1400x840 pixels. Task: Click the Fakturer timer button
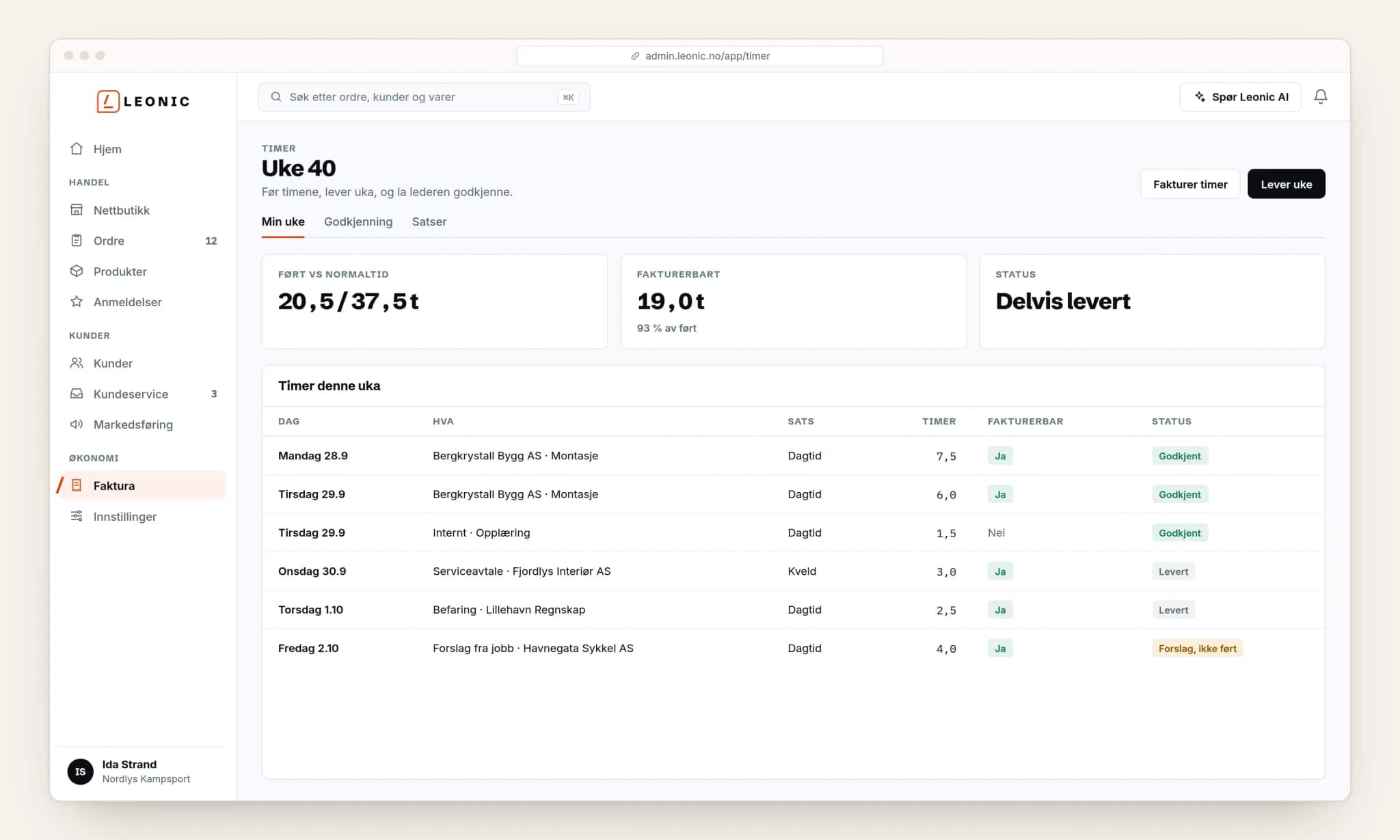click(1190, 184)
